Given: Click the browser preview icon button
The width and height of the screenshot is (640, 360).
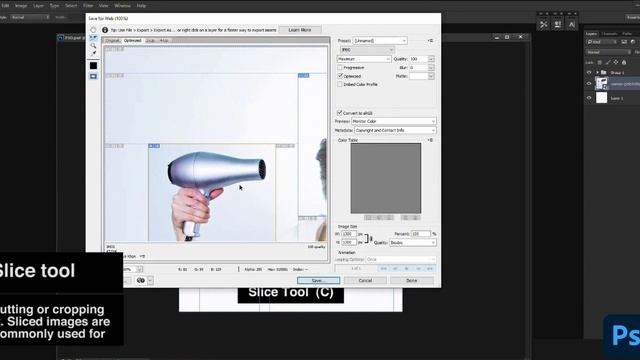Looking at the screenshot, I should pyautogui.click(x=141, y=280).
